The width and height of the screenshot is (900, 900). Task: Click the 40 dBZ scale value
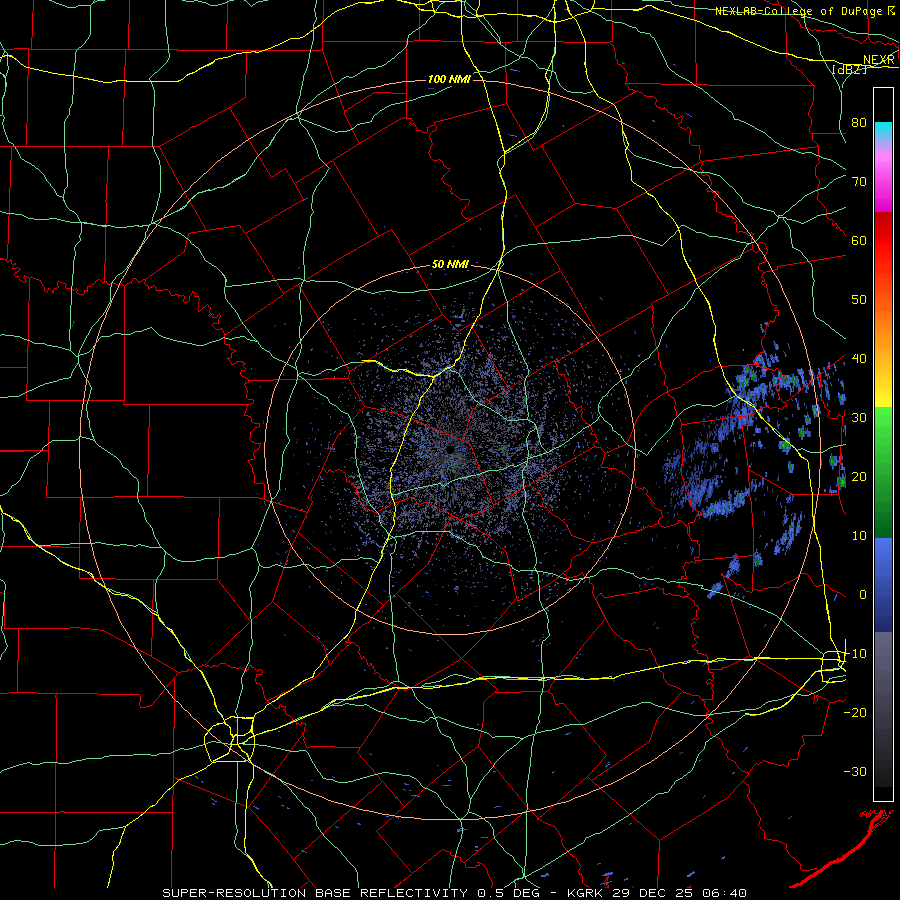coord(859,359)
